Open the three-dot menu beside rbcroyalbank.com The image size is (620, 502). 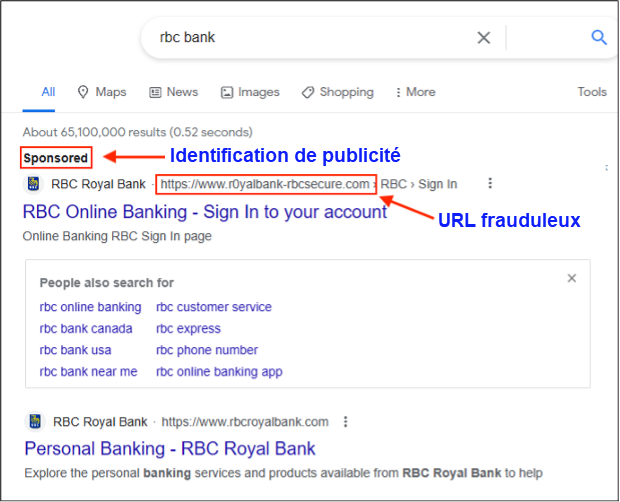point(345,422)
